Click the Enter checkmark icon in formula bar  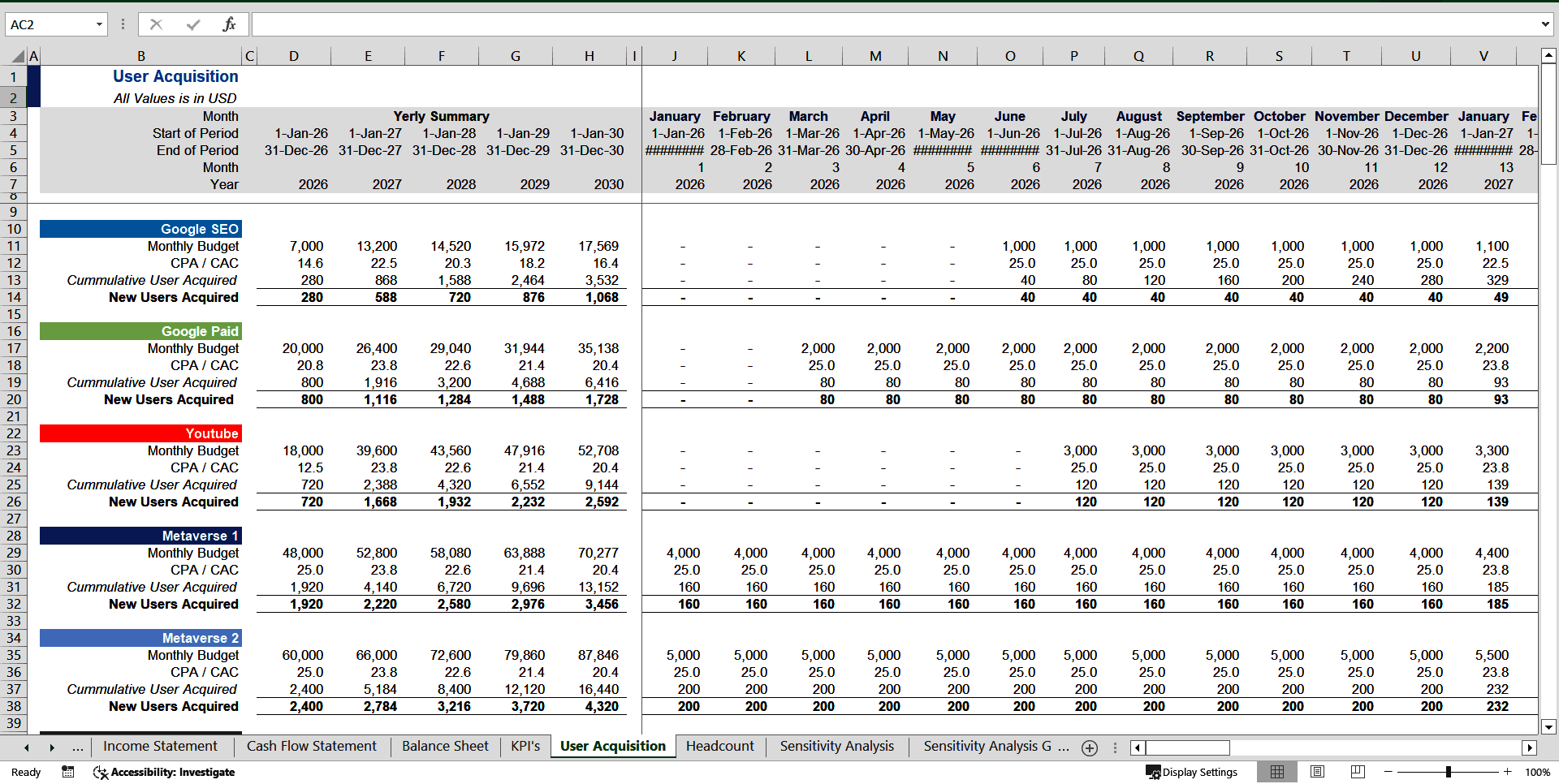pyautogui.click(x=193, y=24)
